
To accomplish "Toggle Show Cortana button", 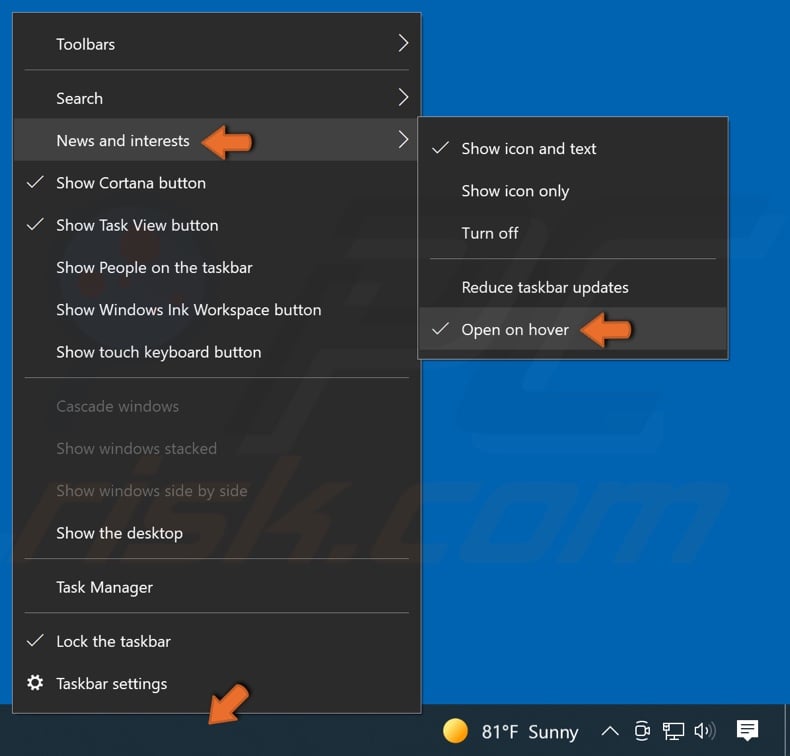I will pyautogui.click(x=217, y=183).
